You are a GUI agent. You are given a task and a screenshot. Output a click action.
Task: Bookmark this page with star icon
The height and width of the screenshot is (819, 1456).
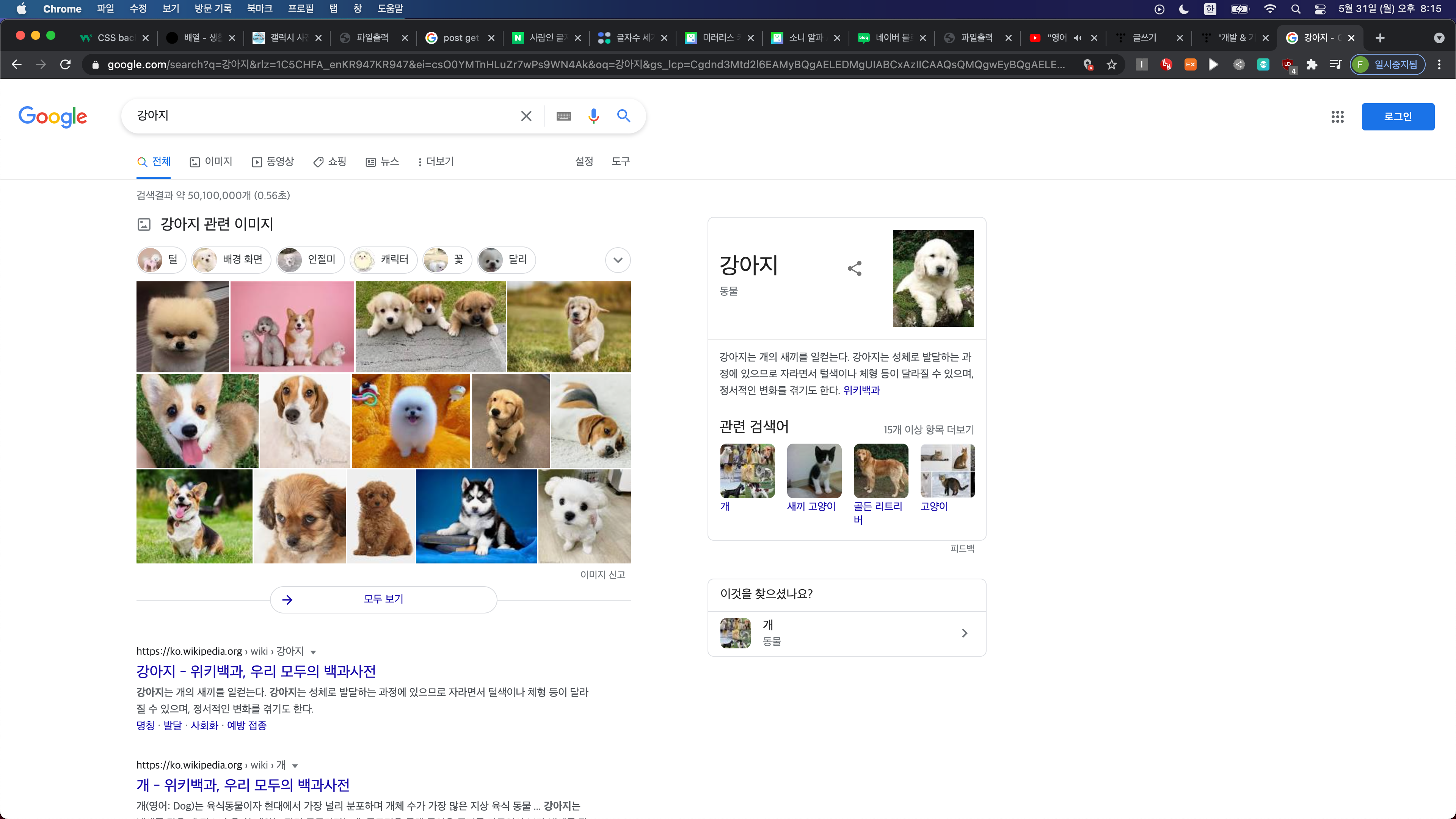pos(1112,64)
